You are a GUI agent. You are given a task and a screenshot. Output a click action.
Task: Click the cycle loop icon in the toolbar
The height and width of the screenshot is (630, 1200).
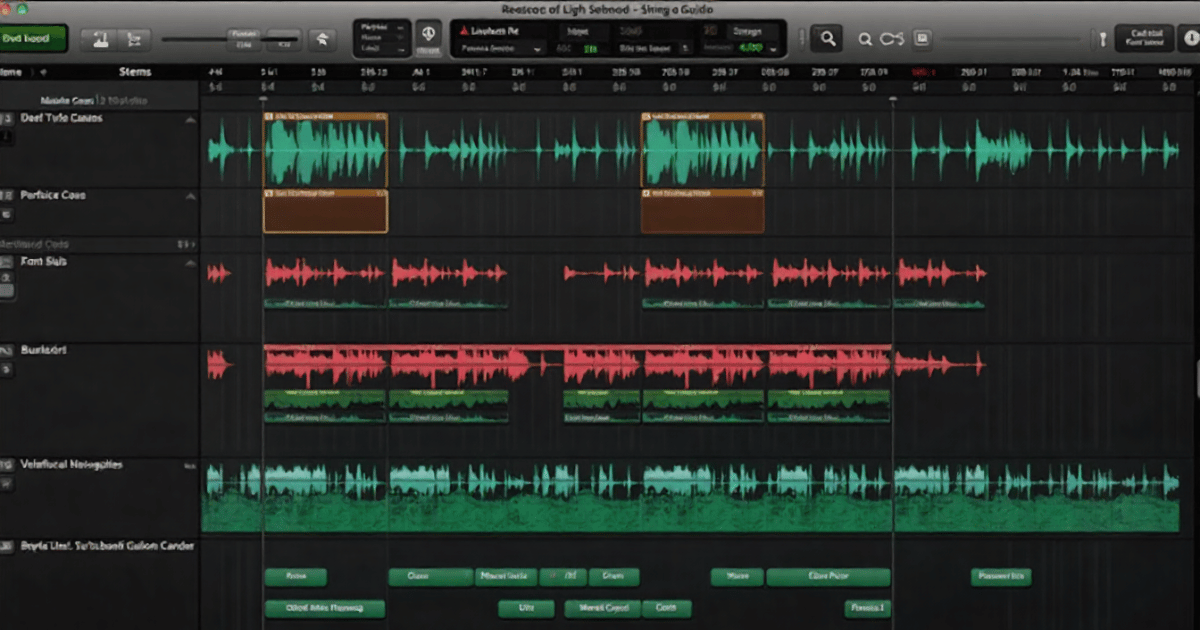[892, 40]
